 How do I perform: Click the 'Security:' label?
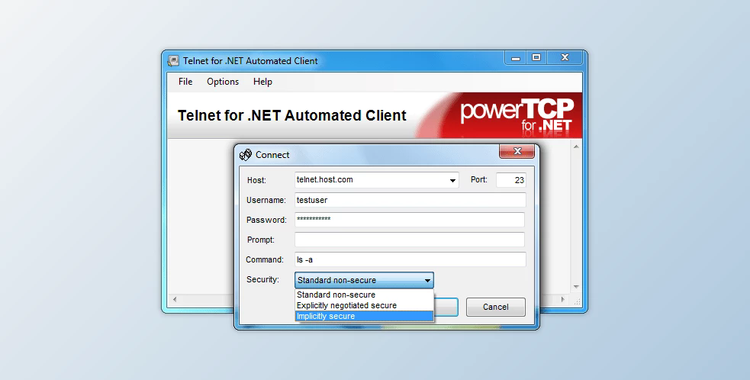click(x=263, y=279)
